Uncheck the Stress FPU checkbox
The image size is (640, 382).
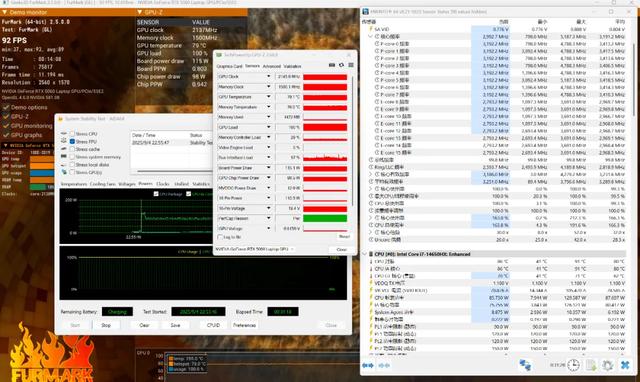72,142
